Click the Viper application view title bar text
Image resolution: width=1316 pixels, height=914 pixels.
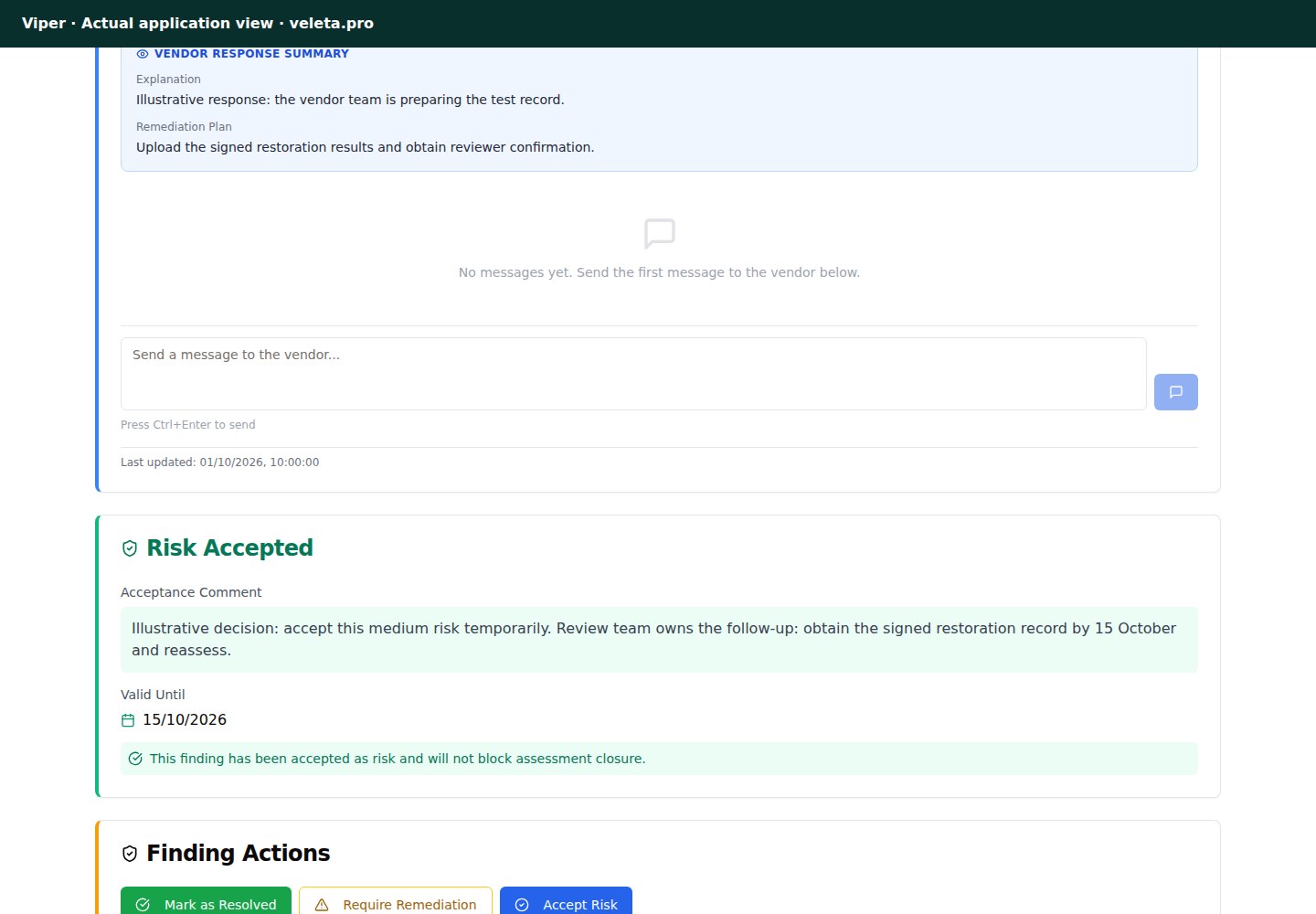click(x=197, y=23)
